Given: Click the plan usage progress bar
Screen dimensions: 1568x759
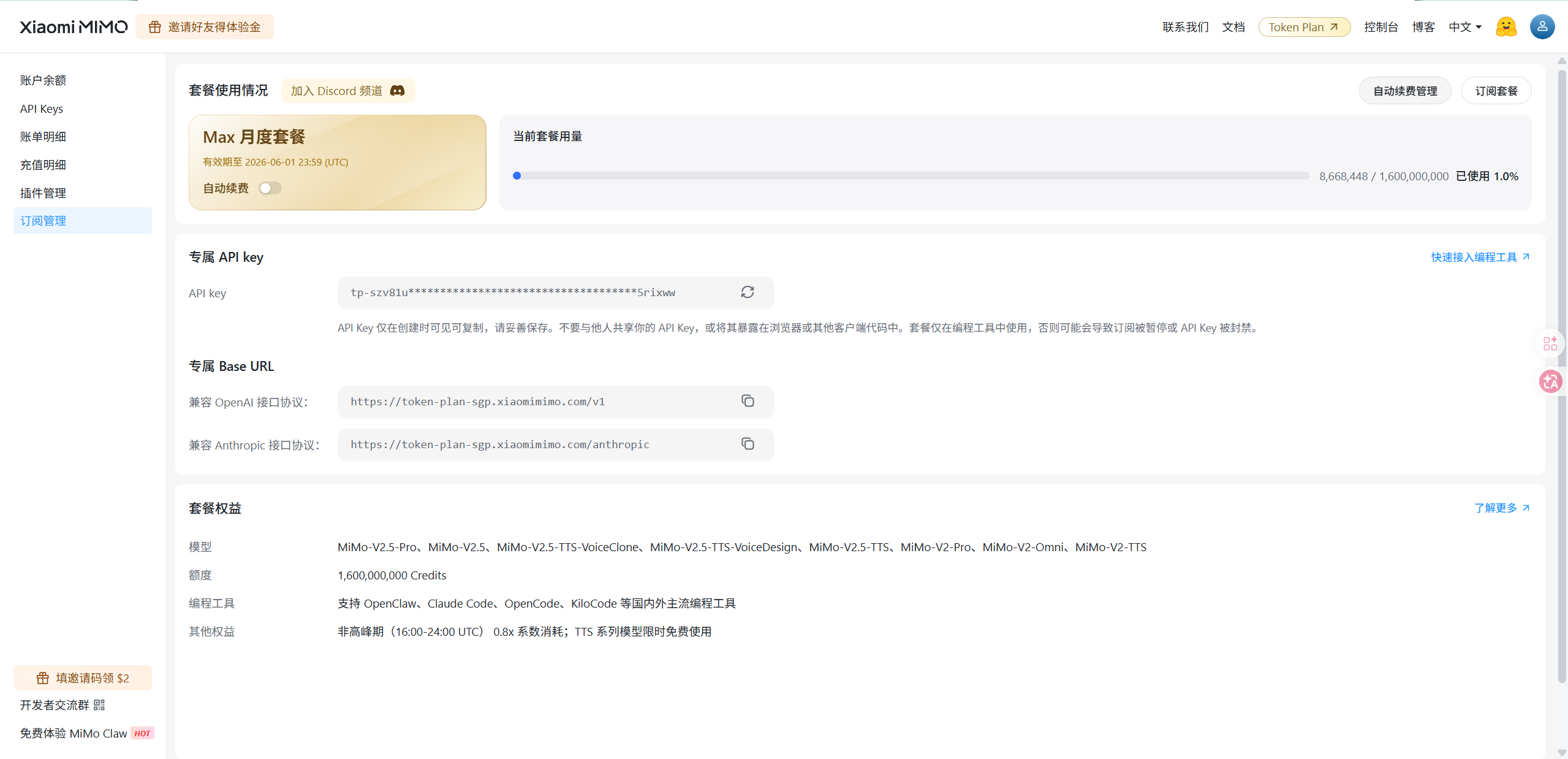Looking at the screenshot, I should (x=911, y=176).
